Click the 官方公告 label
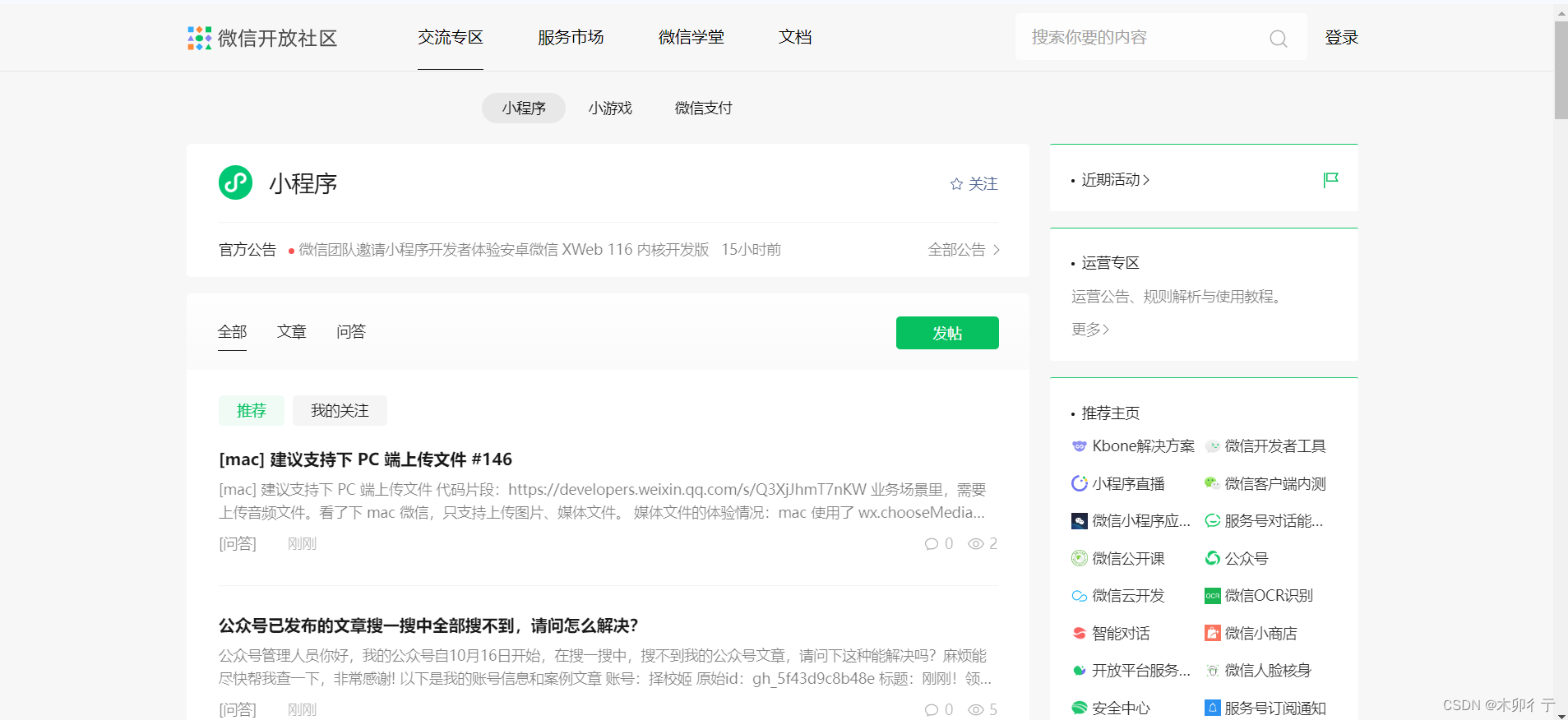This screenshot has height=720, width=1568. [247, 250]
